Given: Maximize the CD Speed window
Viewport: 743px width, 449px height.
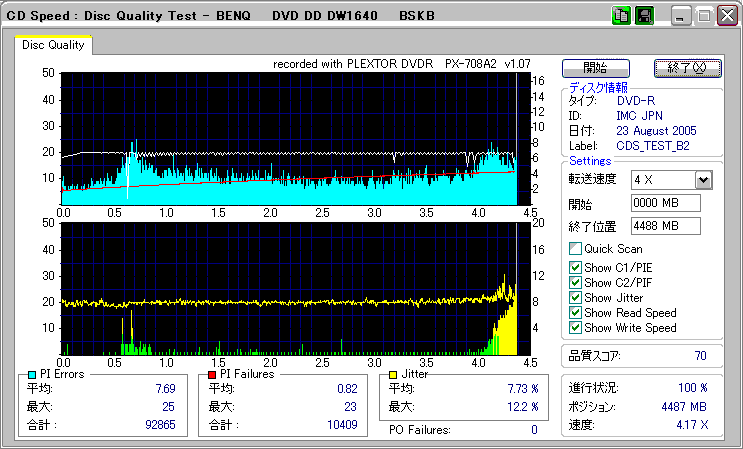Looking at the screenshot, I should click(x=704, y=17).
